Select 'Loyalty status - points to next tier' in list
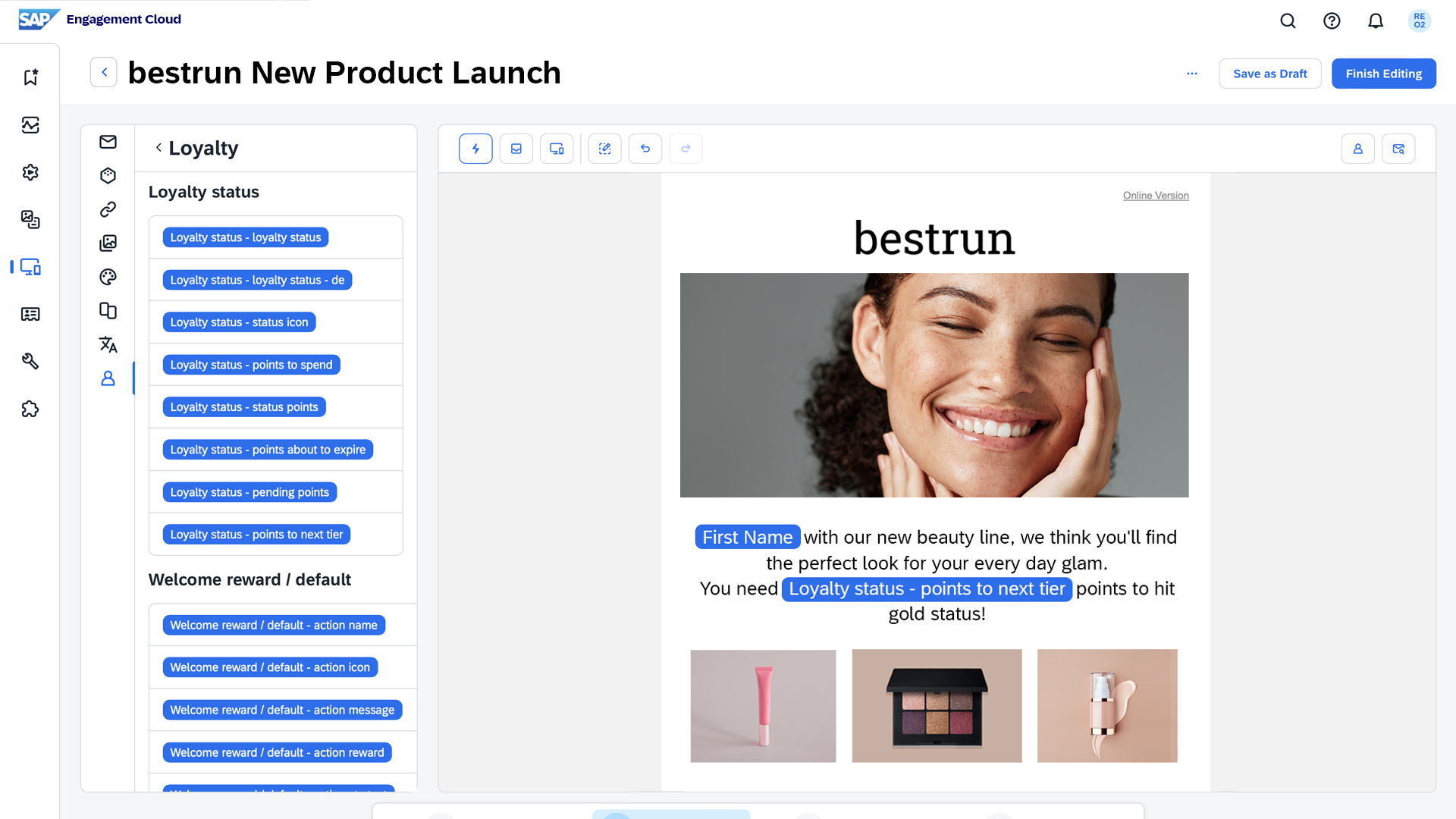This screenshot has width=1456, height=819. 256,535
